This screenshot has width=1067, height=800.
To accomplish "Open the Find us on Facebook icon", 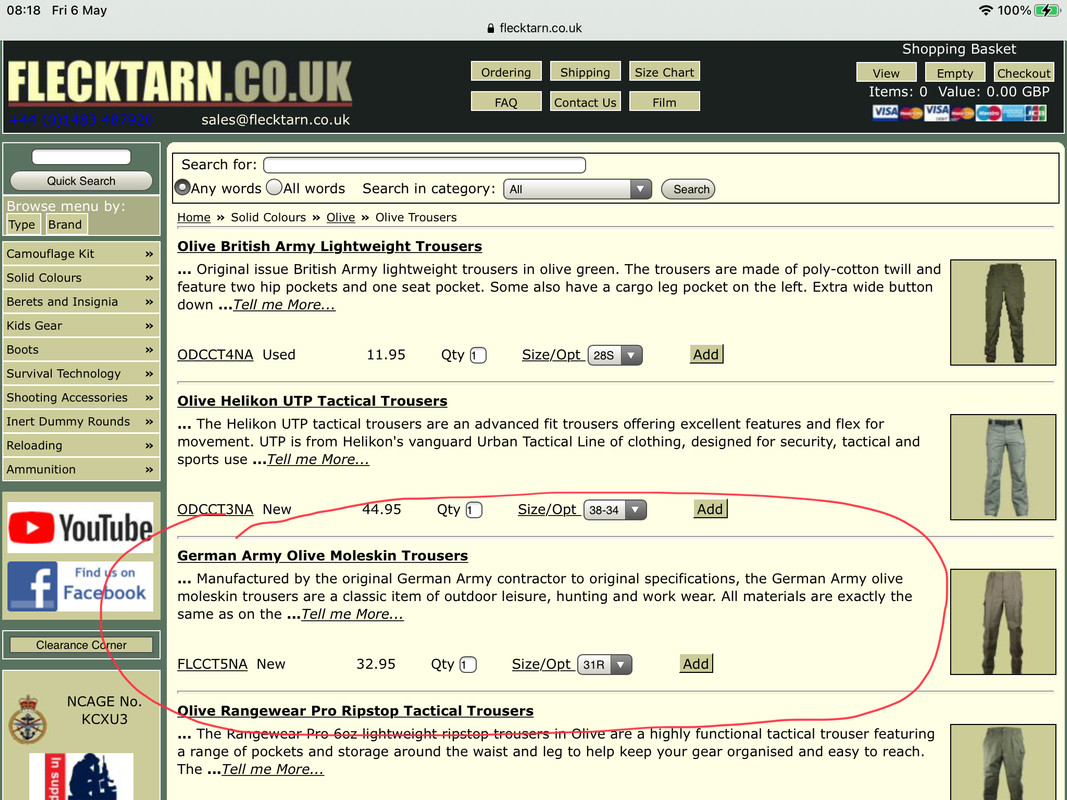I will coord(80,586).
